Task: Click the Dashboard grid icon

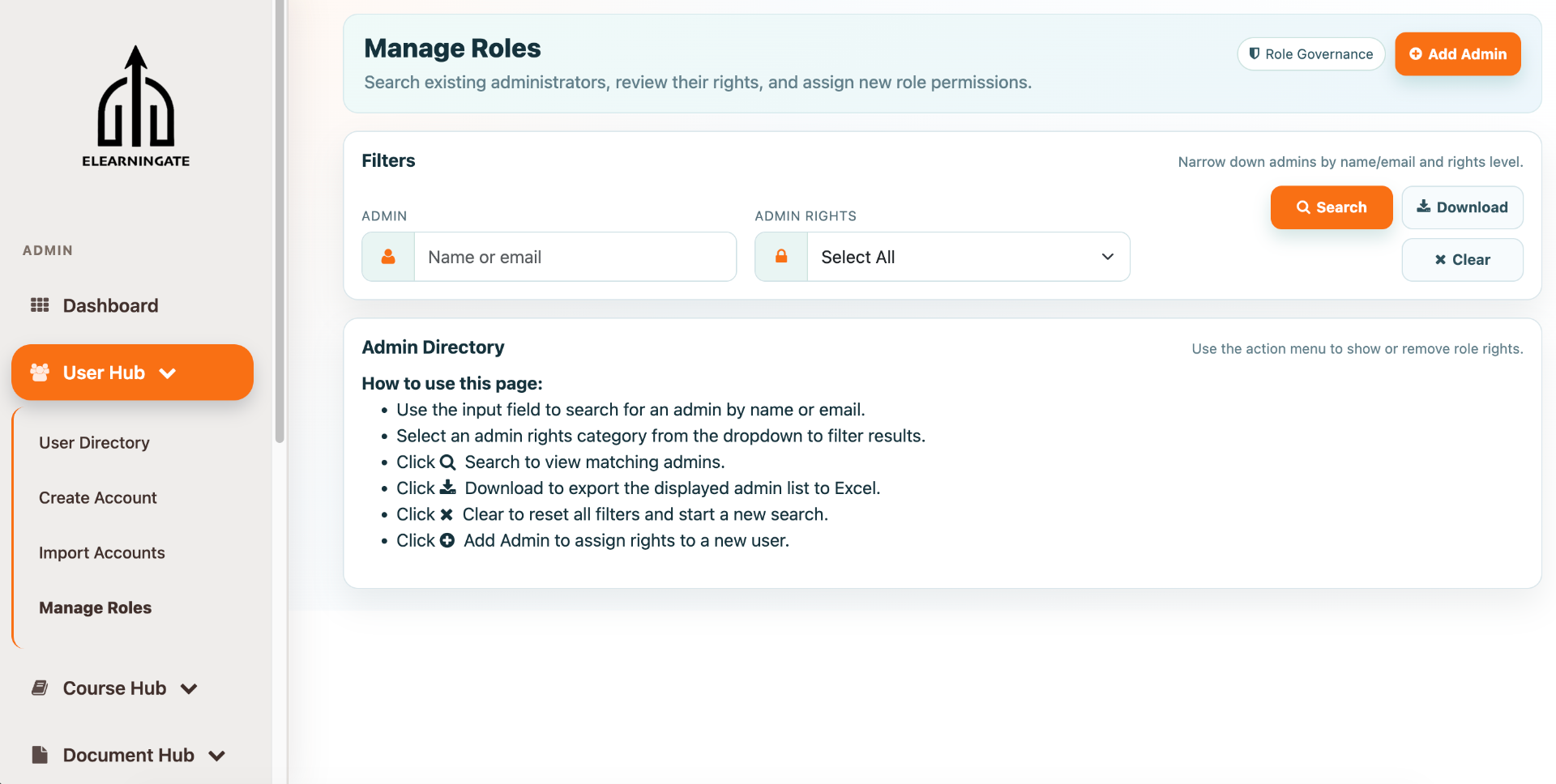Action: coord(40,305)
